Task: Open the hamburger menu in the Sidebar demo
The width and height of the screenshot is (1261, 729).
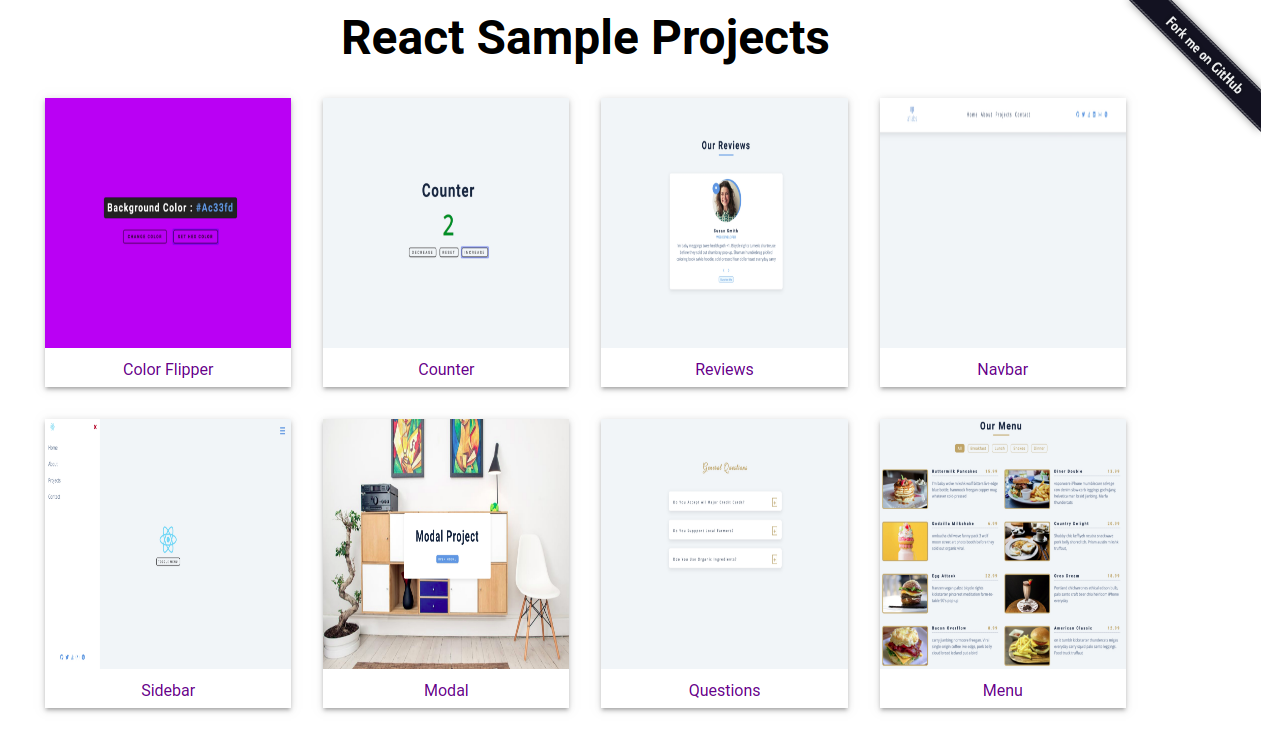Action: 283,431
